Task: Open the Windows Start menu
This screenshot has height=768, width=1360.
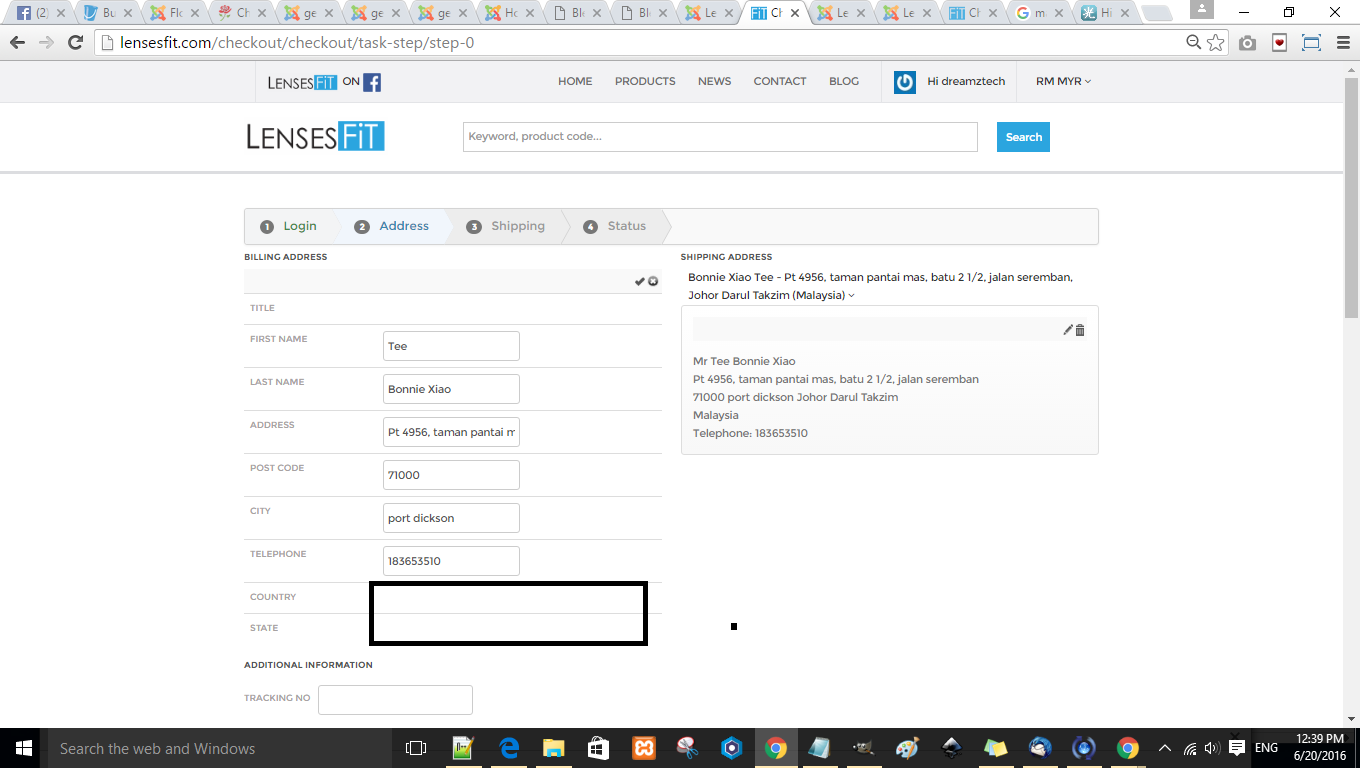Action: pos(24,748)
